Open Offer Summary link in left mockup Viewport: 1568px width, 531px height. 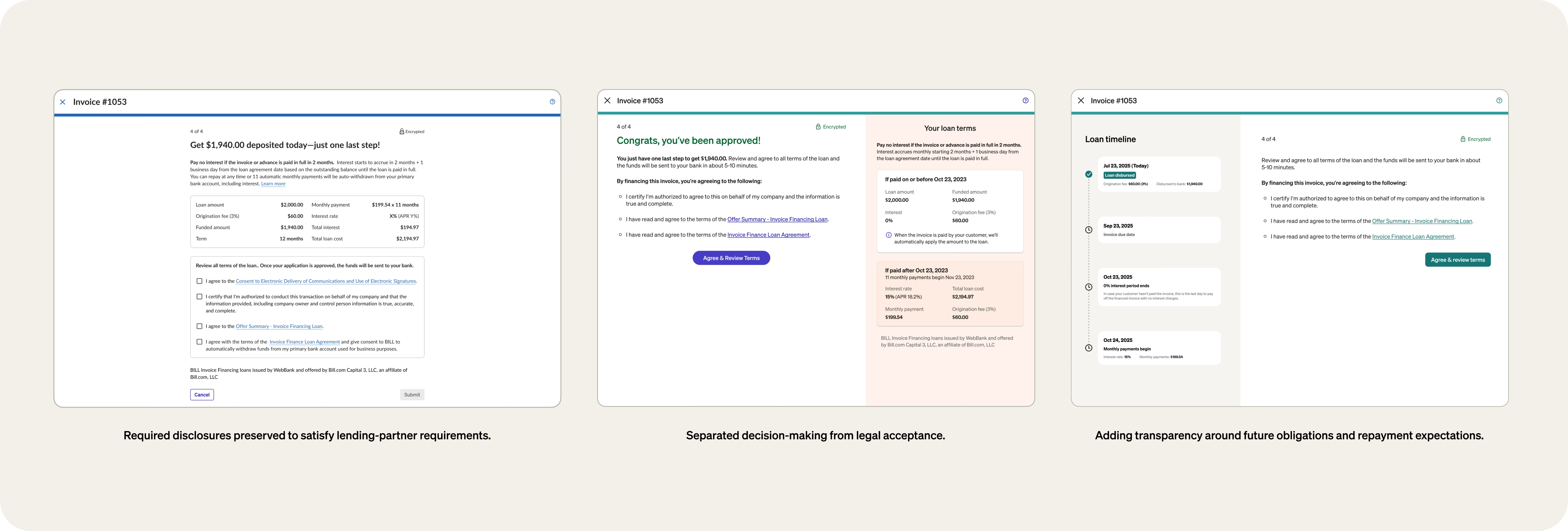pos(279,326)
